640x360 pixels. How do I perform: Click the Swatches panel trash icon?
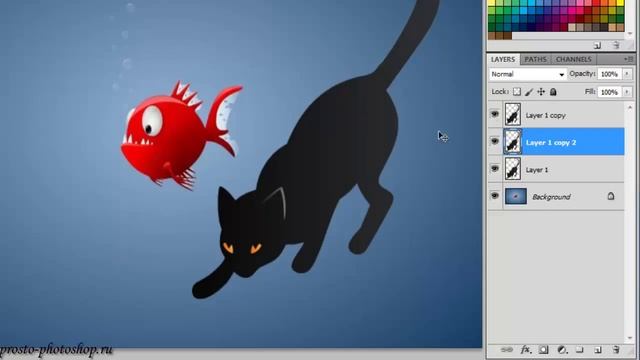pyautogui.click(x=616, y=45)
